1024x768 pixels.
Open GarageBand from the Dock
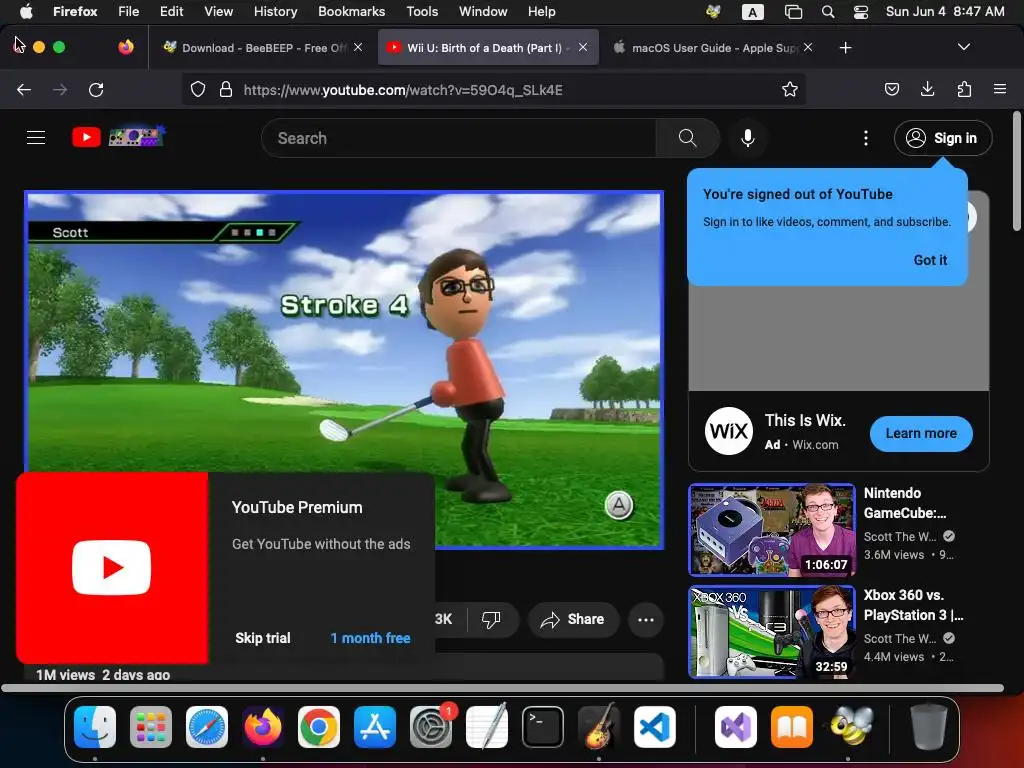(599, 727)
